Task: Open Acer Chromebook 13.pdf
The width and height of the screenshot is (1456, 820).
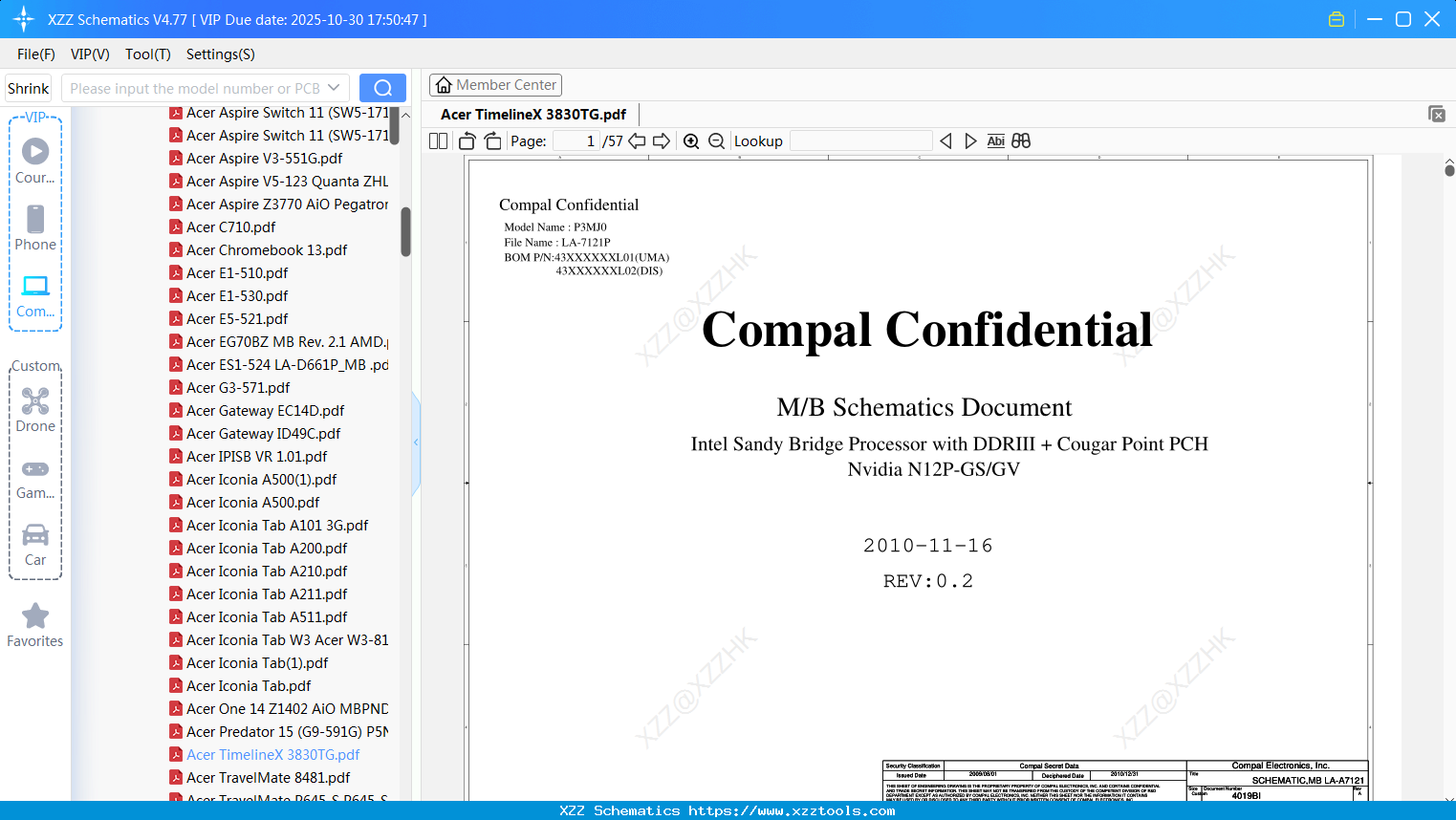Action: pos(267,250)
